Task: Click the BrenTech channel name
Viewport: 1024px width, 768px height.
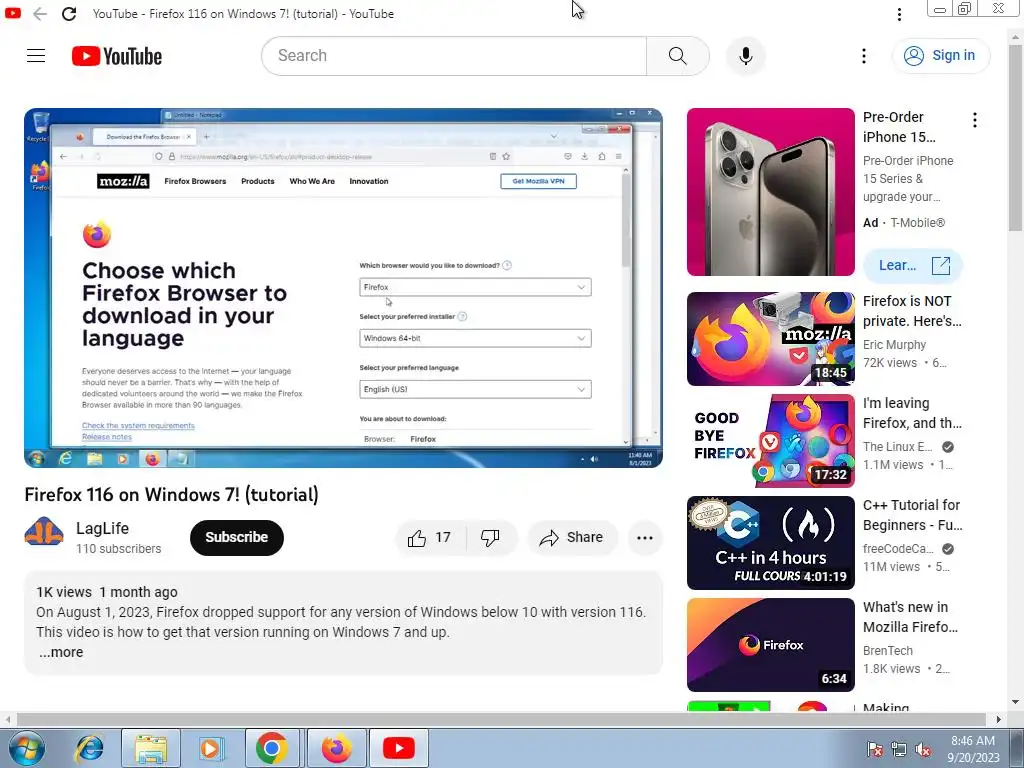Action: (x=888, y=650)
